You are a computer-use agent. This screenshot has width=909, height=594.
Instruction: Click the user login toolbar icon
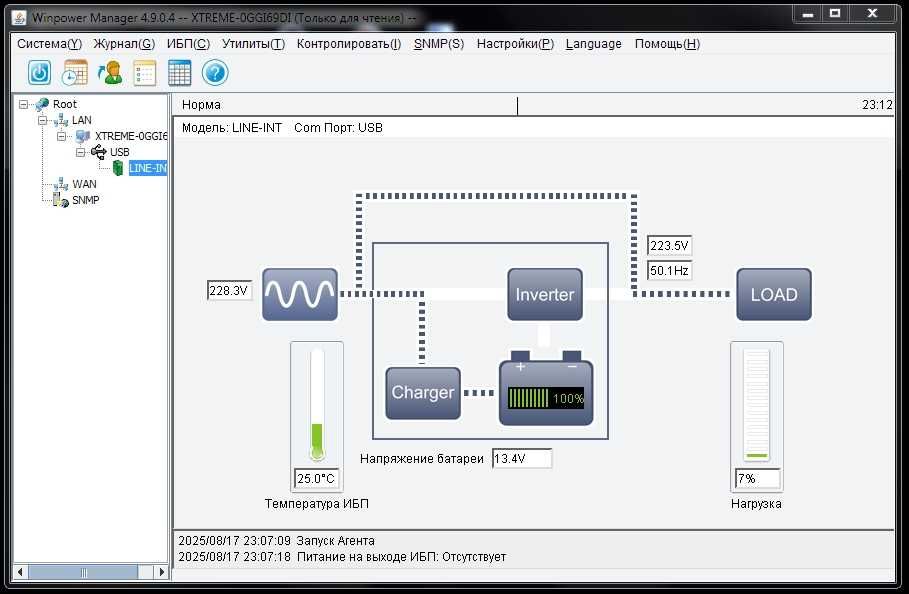tap(110, 73)
